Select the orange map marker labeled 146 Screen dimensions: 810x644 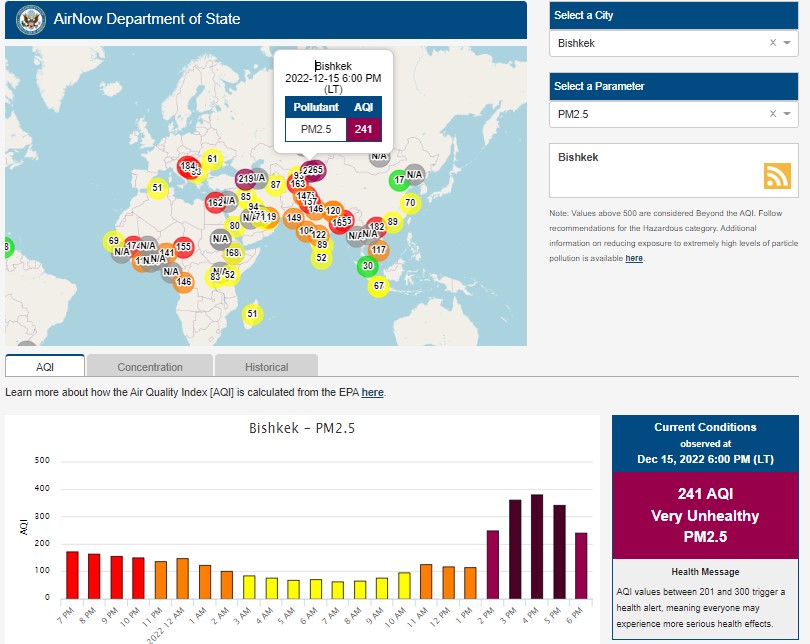pyautogui.click(x=184, y=282)
